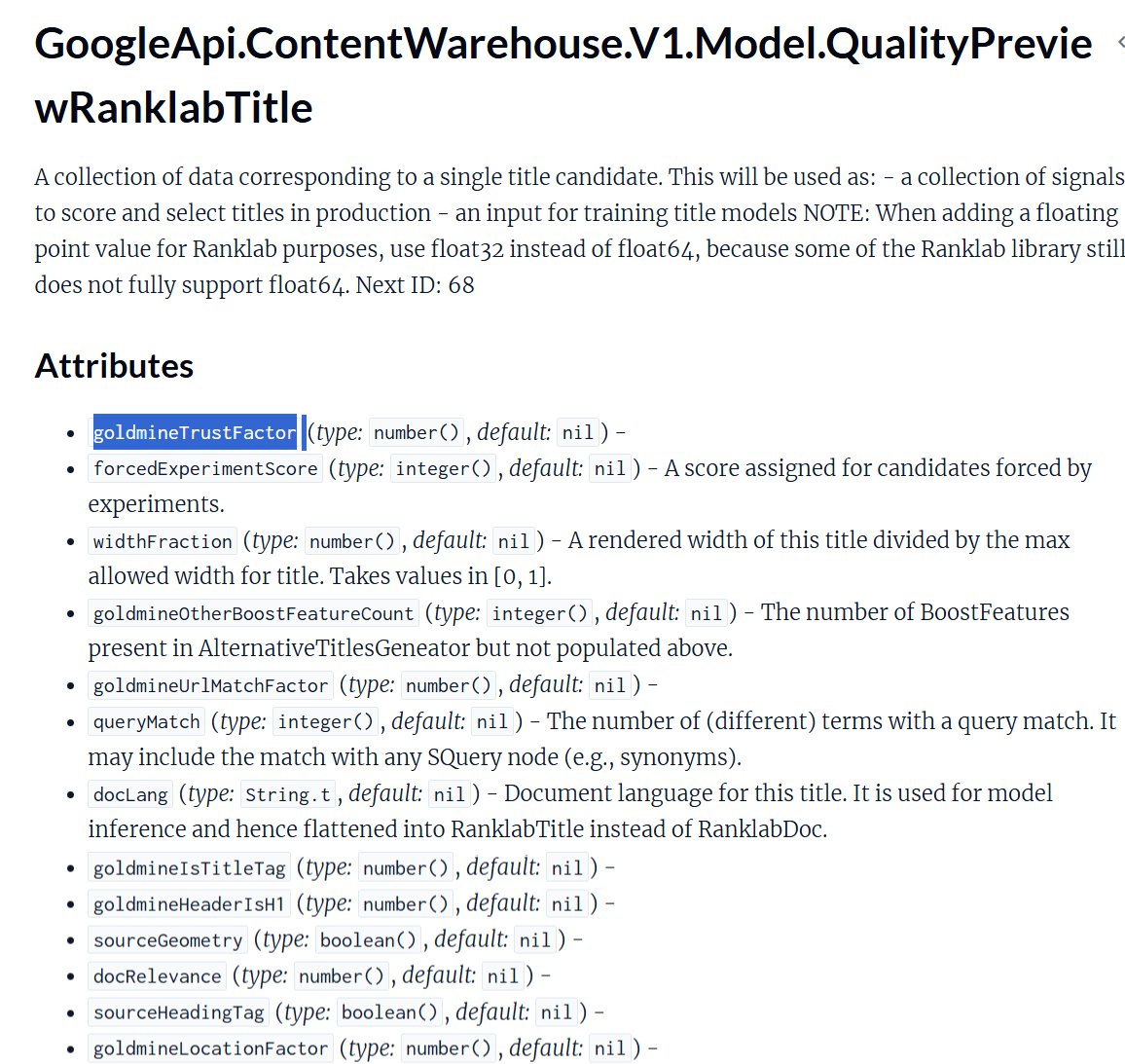
Task: Click goldmineOtherBoostFeatureCount attribute
Action: pos(253,613)
